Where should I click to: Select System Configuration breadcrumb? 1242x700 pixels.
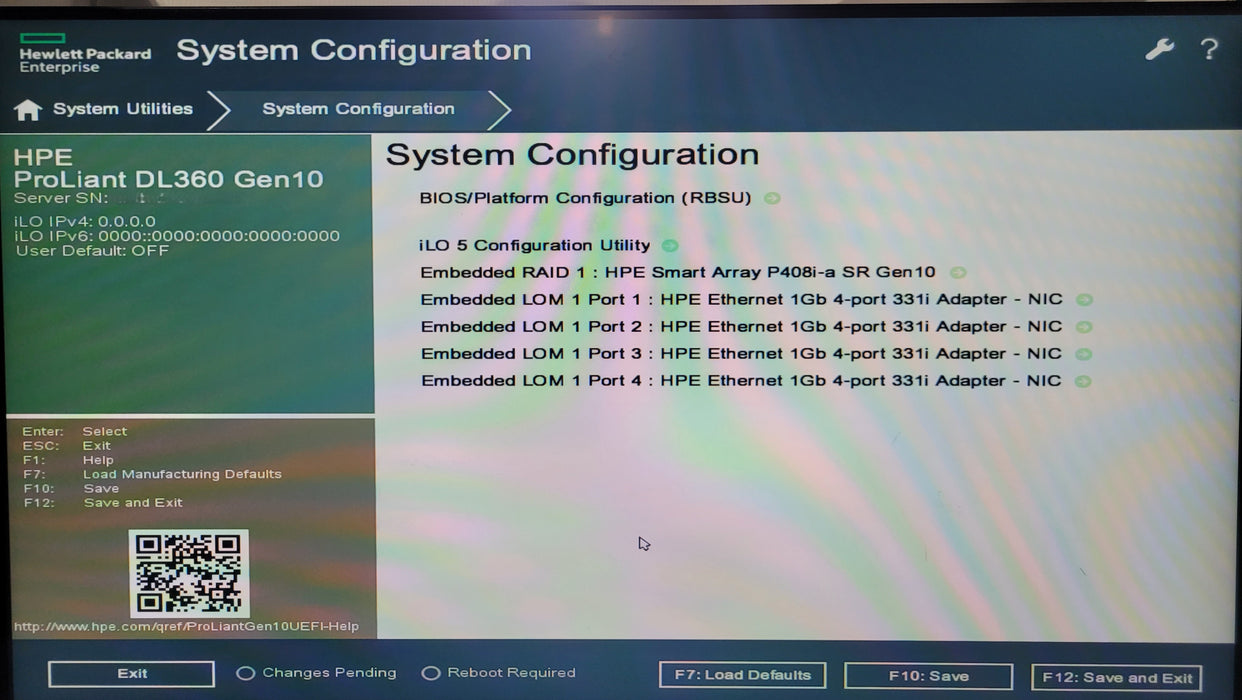(x=358, y=109)
